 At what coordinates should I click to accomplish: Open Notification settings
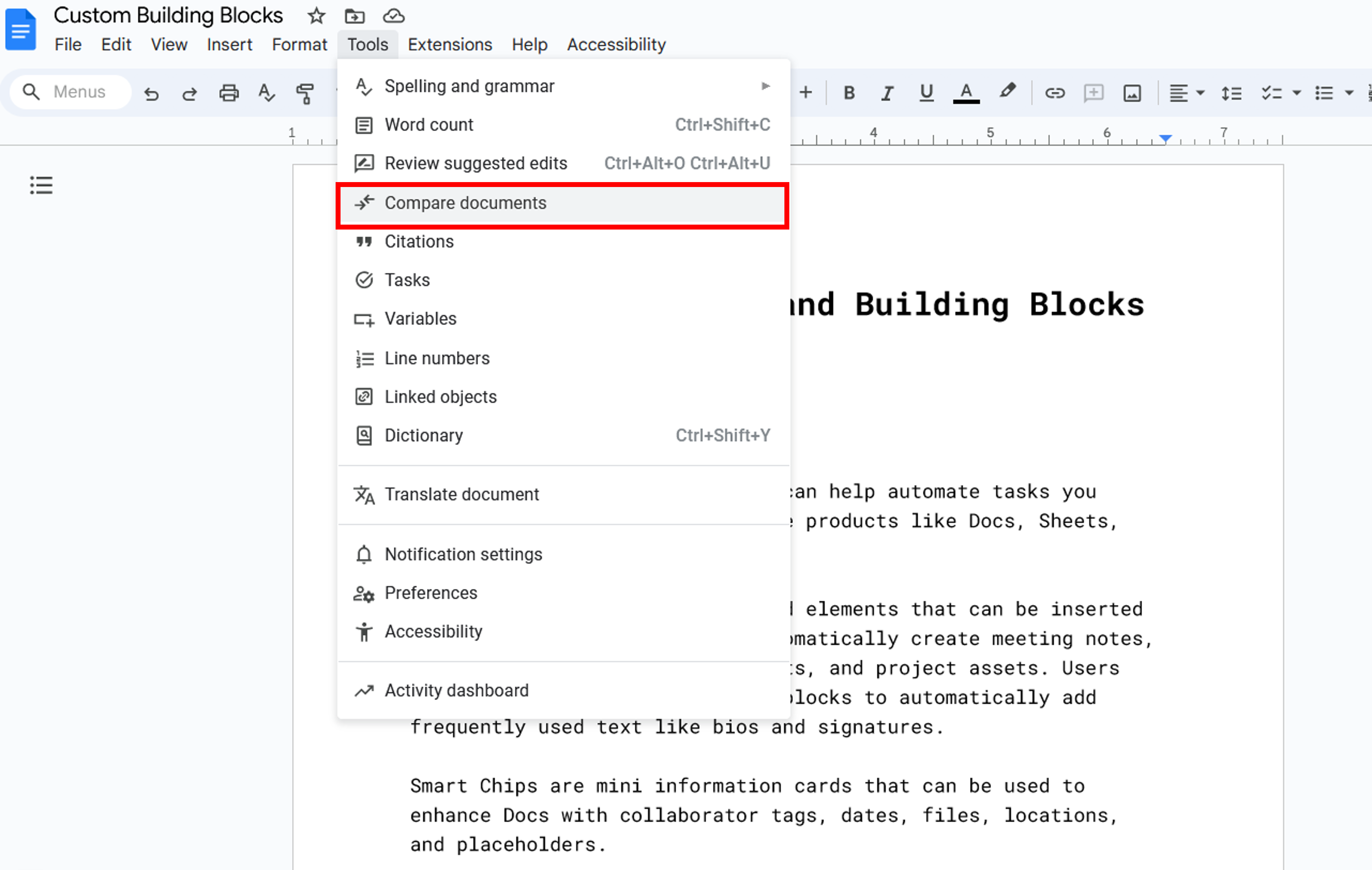coord(563,554)
